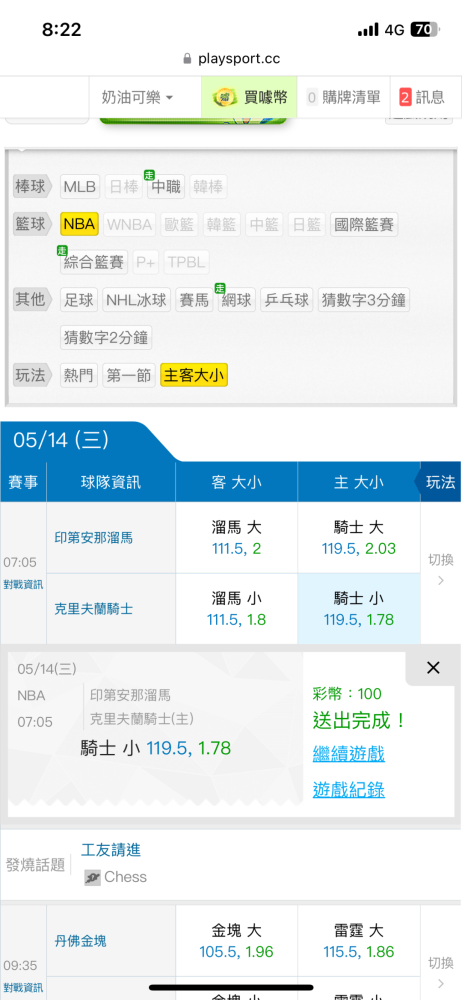Select the 熱門 play mode
Screen dimensions: 462x1000
[x=78, y=376]
